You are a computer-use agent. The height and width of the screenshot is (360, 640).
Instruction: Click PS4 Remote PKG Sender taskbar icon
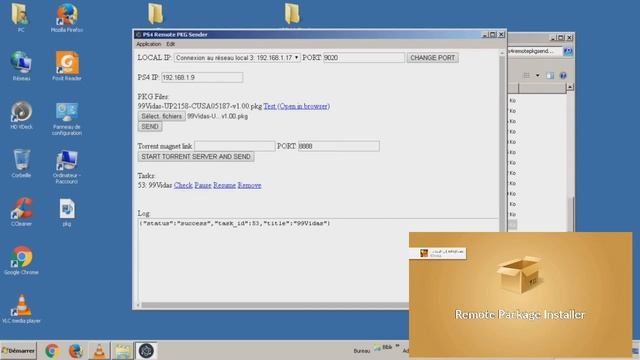pyautogui.click(x=146, y=351)
